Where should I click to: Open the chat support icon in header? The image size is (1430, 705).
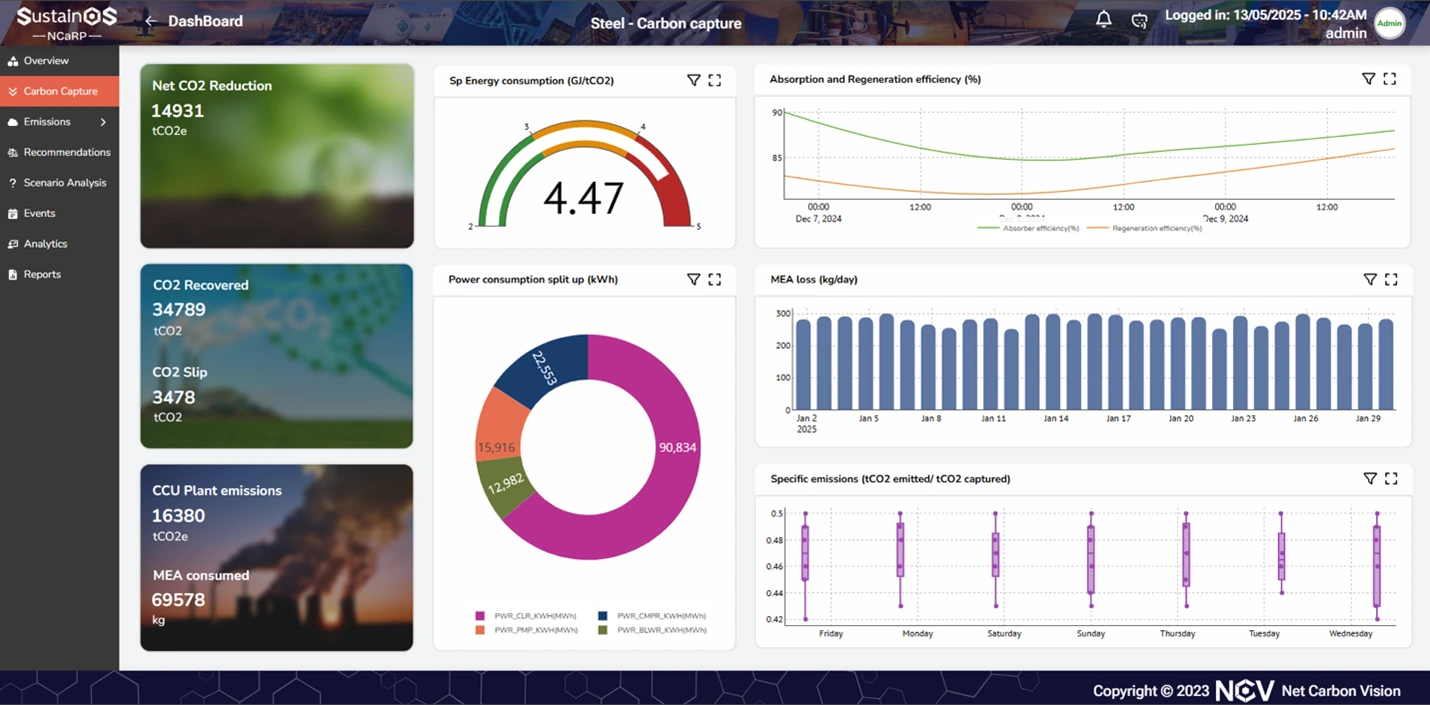tap(1139, 21)
